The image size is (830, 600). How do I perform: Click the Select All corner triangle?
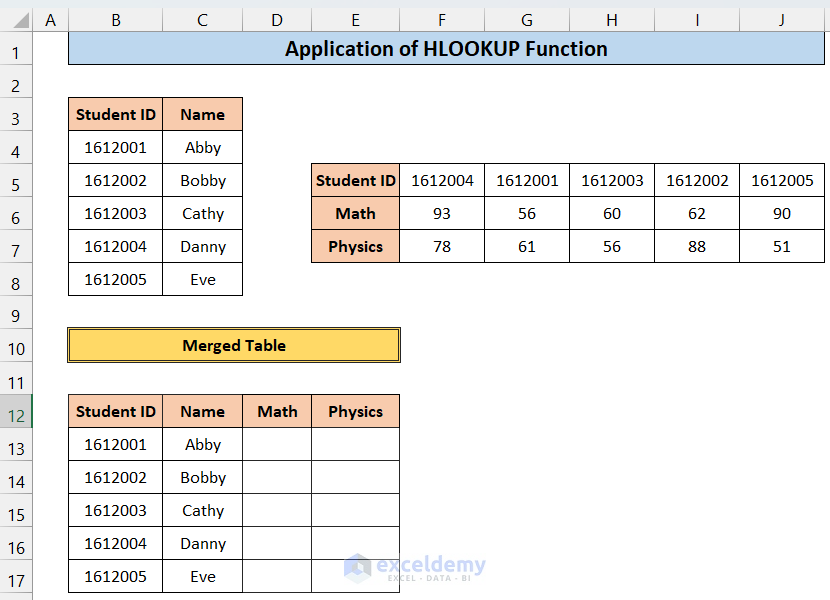click(21, 21)
